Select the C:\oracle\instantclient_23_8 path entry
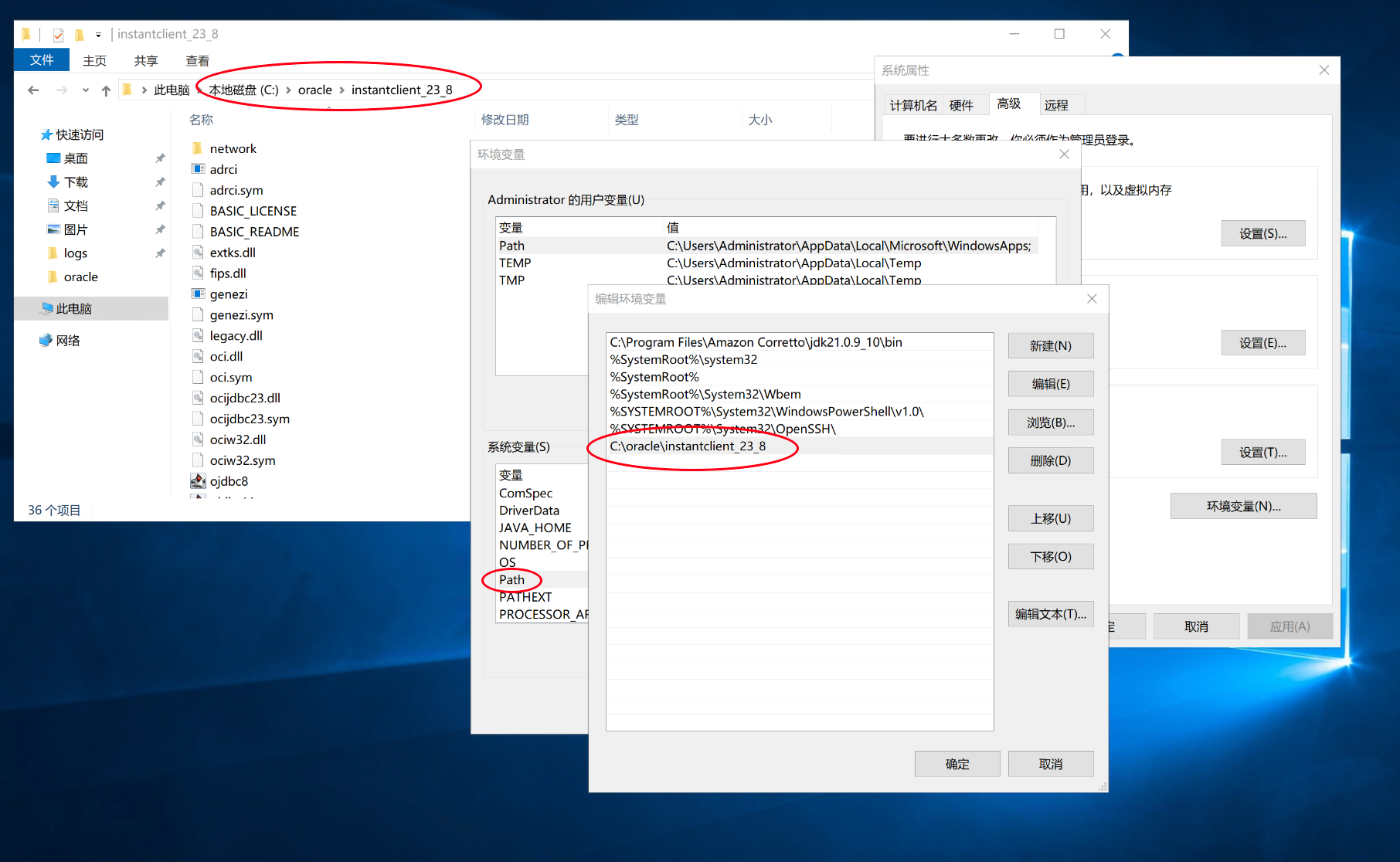Screen dimensions: 1400x862 click(x=688, y=446)
